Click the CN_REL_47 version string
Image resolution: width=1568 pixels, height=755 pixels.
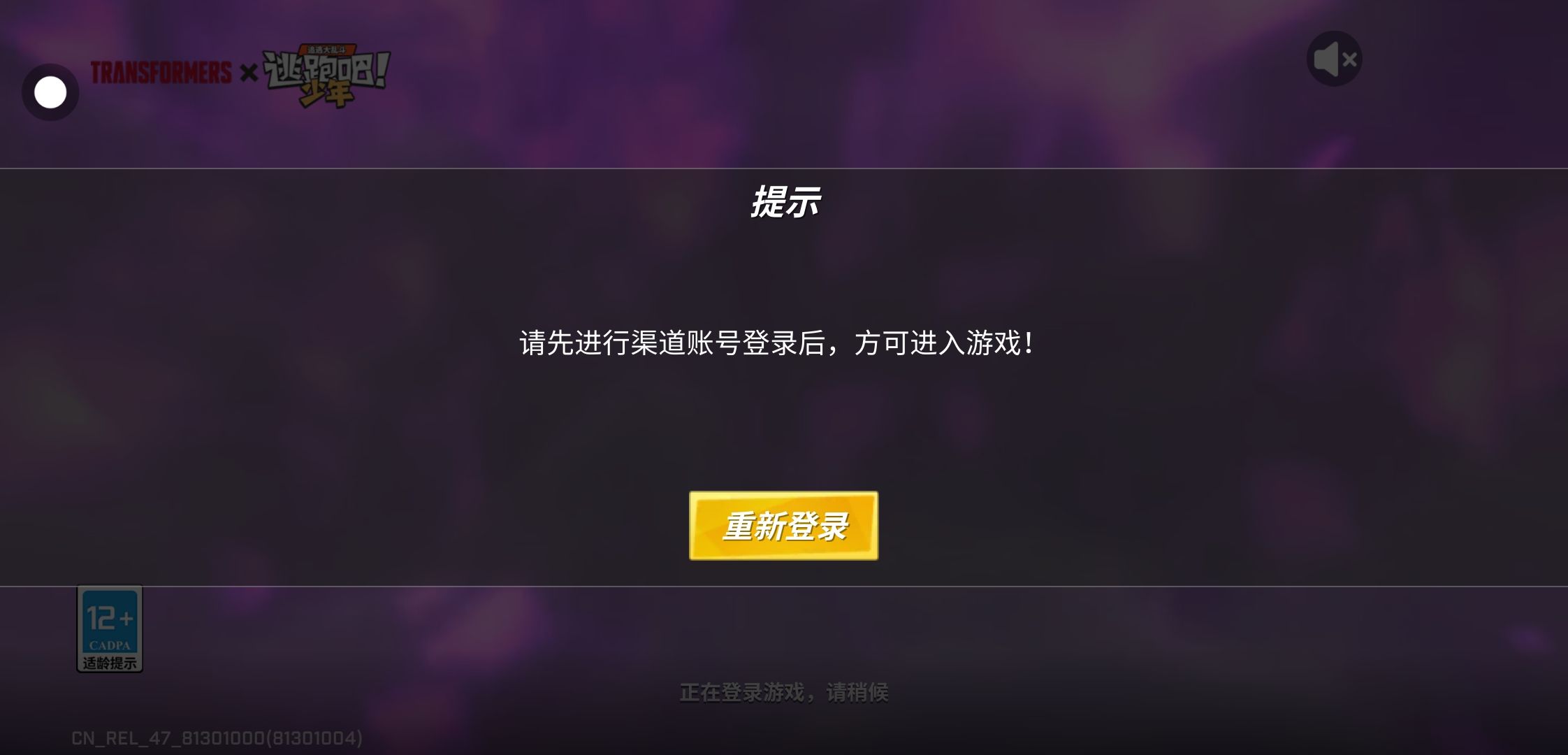coord(217,738)
